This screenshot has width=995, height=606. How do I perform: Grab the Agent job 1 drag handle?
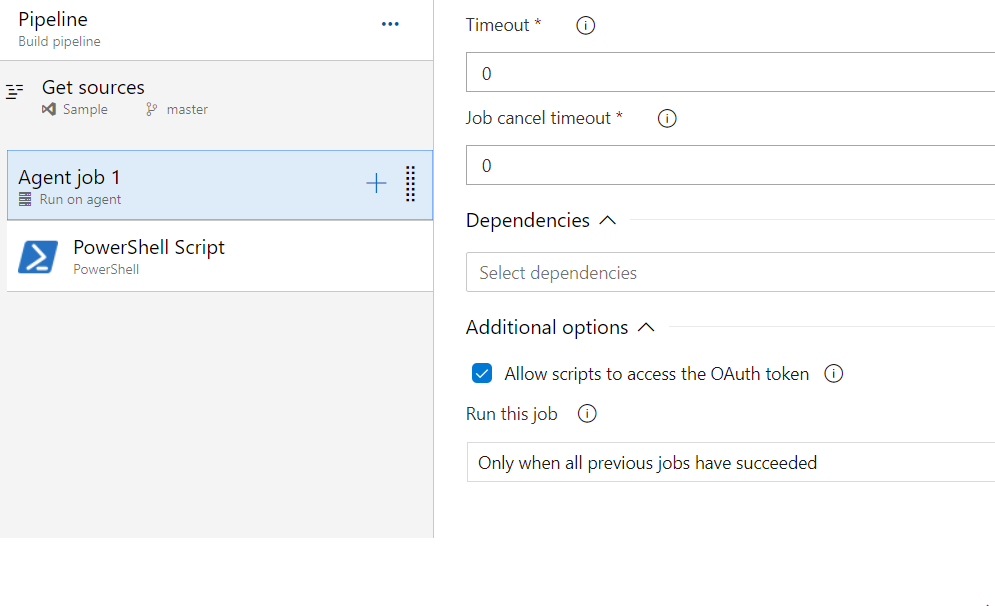pyautogui.click(x=410, y=184)
